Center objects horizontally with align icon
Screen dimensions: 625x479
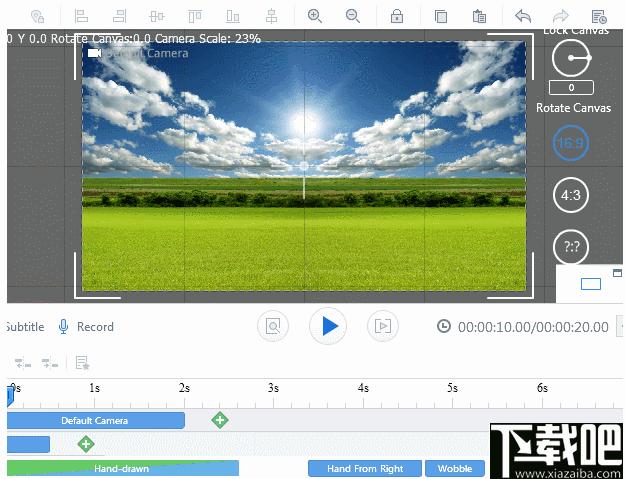(157, 16)
